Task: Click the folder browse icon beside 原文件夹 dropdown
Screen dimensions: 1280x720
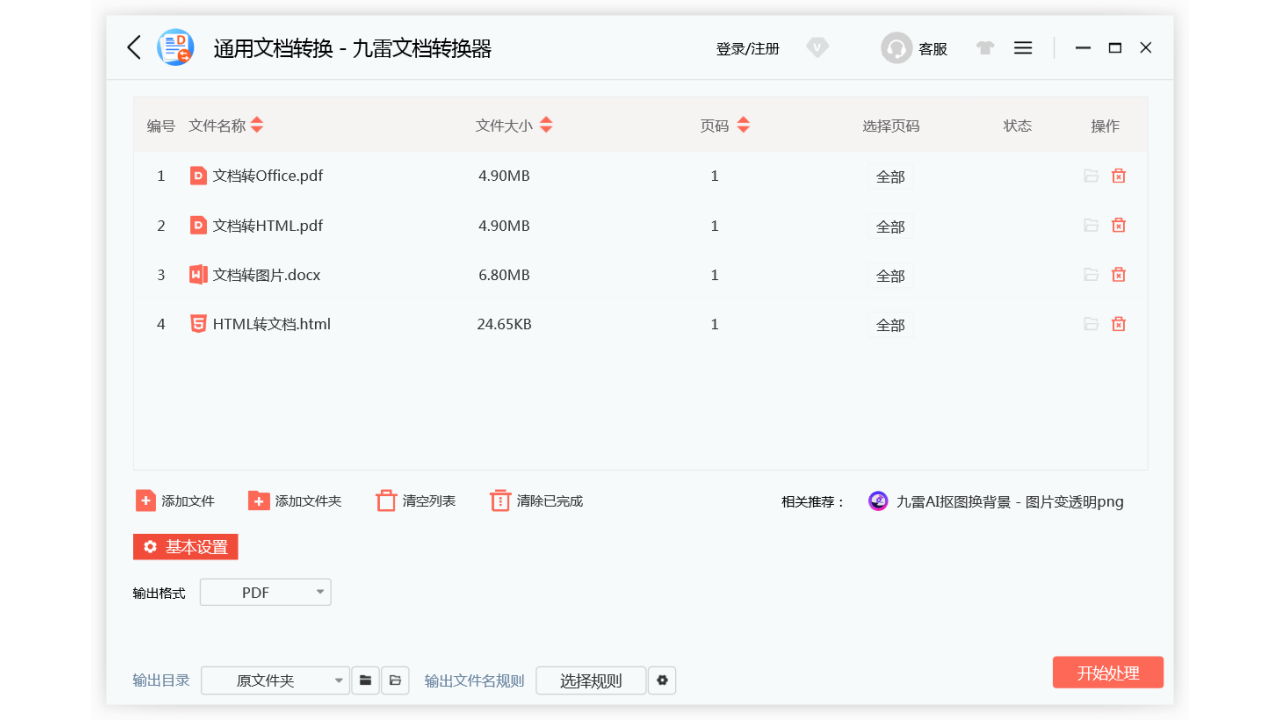Action: point(365,680)
